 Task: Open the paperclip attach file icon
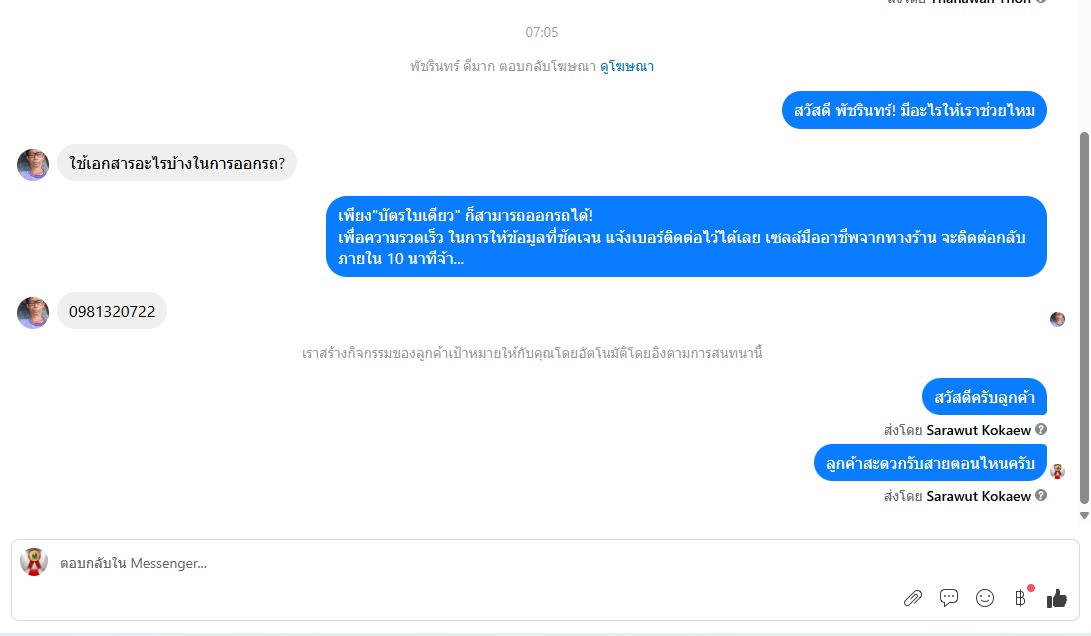tap(913, 598)
